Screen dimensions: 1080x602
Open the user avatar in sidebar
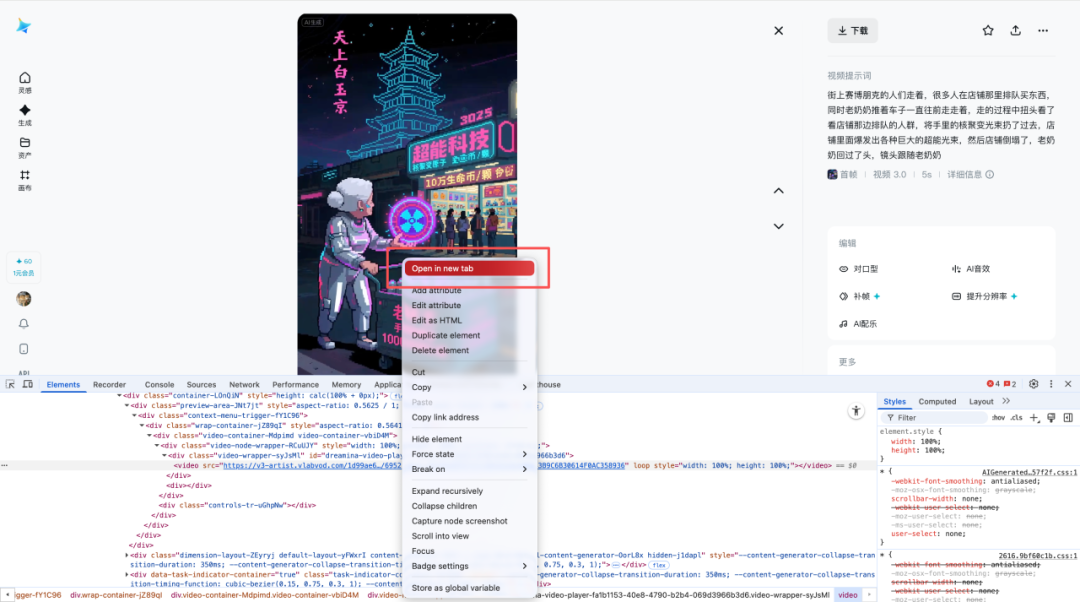pyautogui.click(x=23, y=298)
